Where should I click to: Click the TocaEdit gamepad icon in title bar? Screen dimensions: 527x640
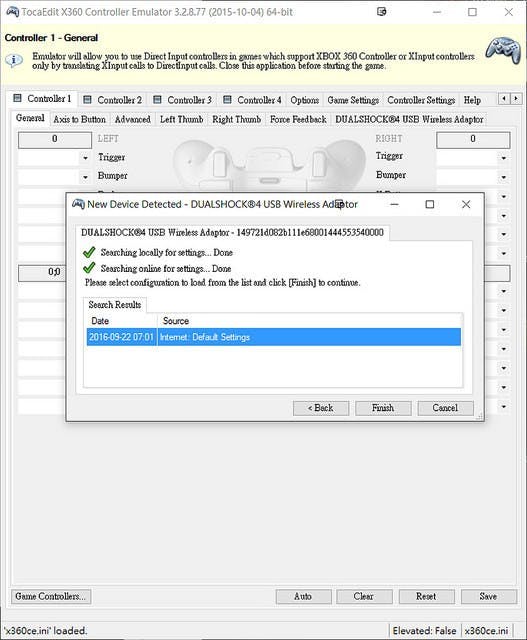pyautogui.click(x=12, y=11)
